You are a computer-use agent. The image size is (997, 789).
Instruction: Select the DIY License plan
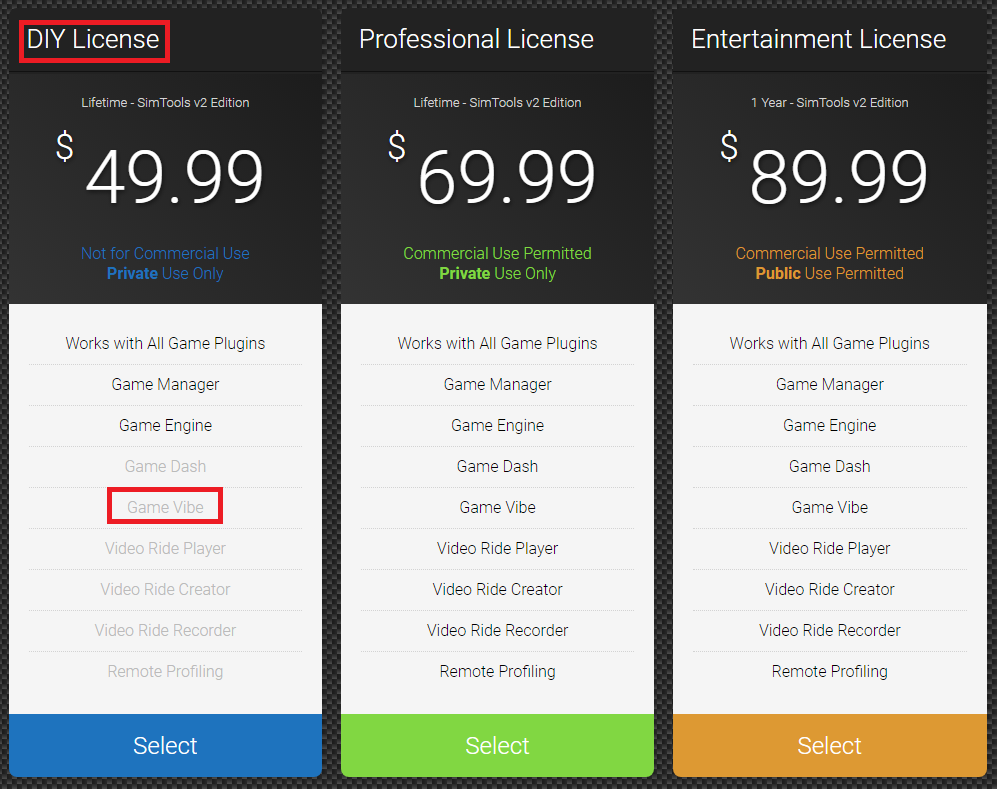pyautogui.click(x=165, y=745)
